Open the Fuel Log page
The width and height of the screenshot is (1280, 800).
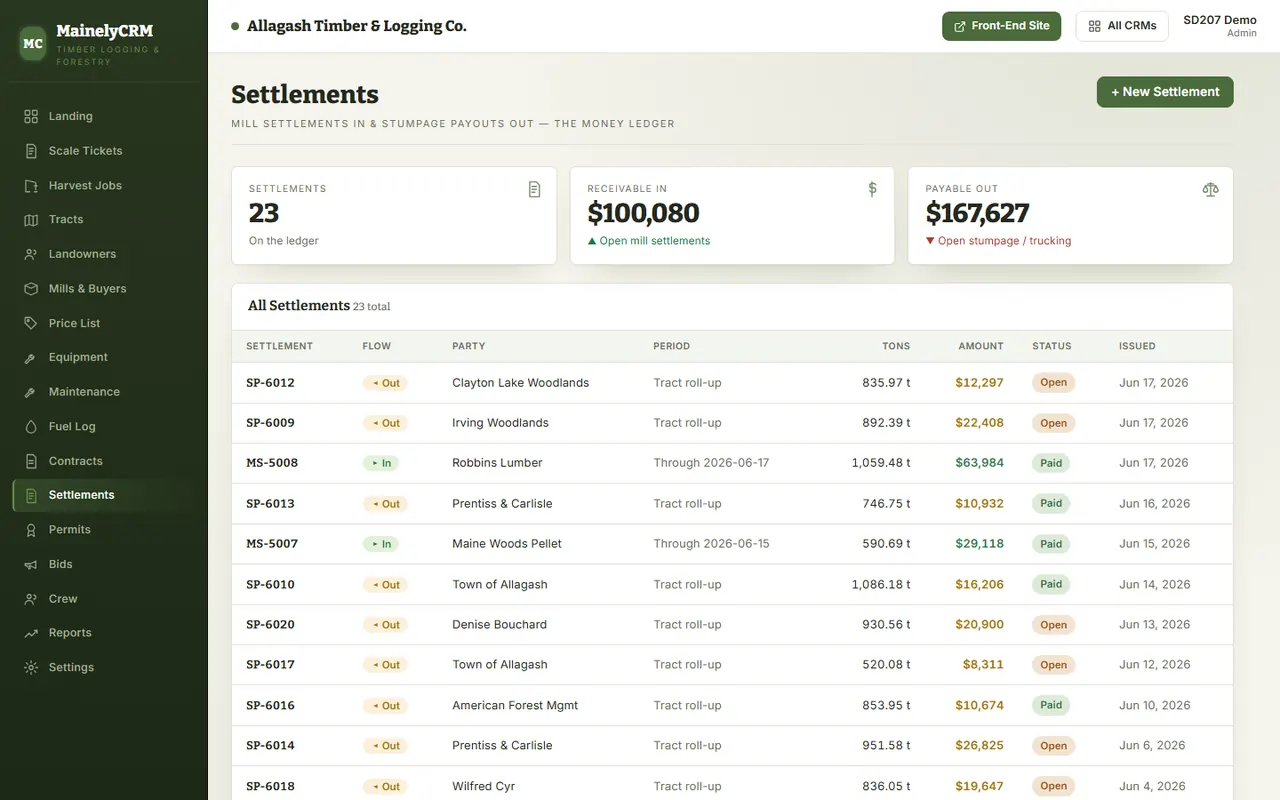104,426
